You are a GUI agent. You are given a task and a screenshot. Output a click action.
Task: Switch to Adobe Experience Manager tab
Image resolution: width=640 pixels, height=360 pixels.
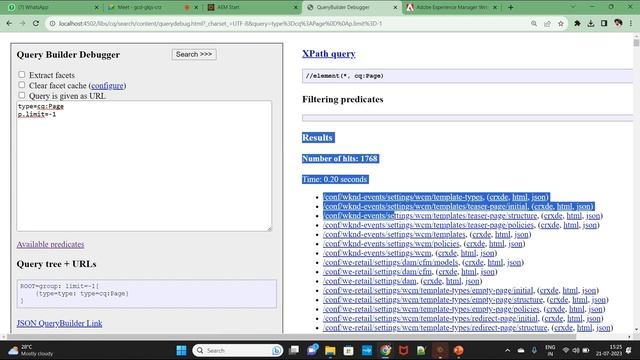coord(452,7)
